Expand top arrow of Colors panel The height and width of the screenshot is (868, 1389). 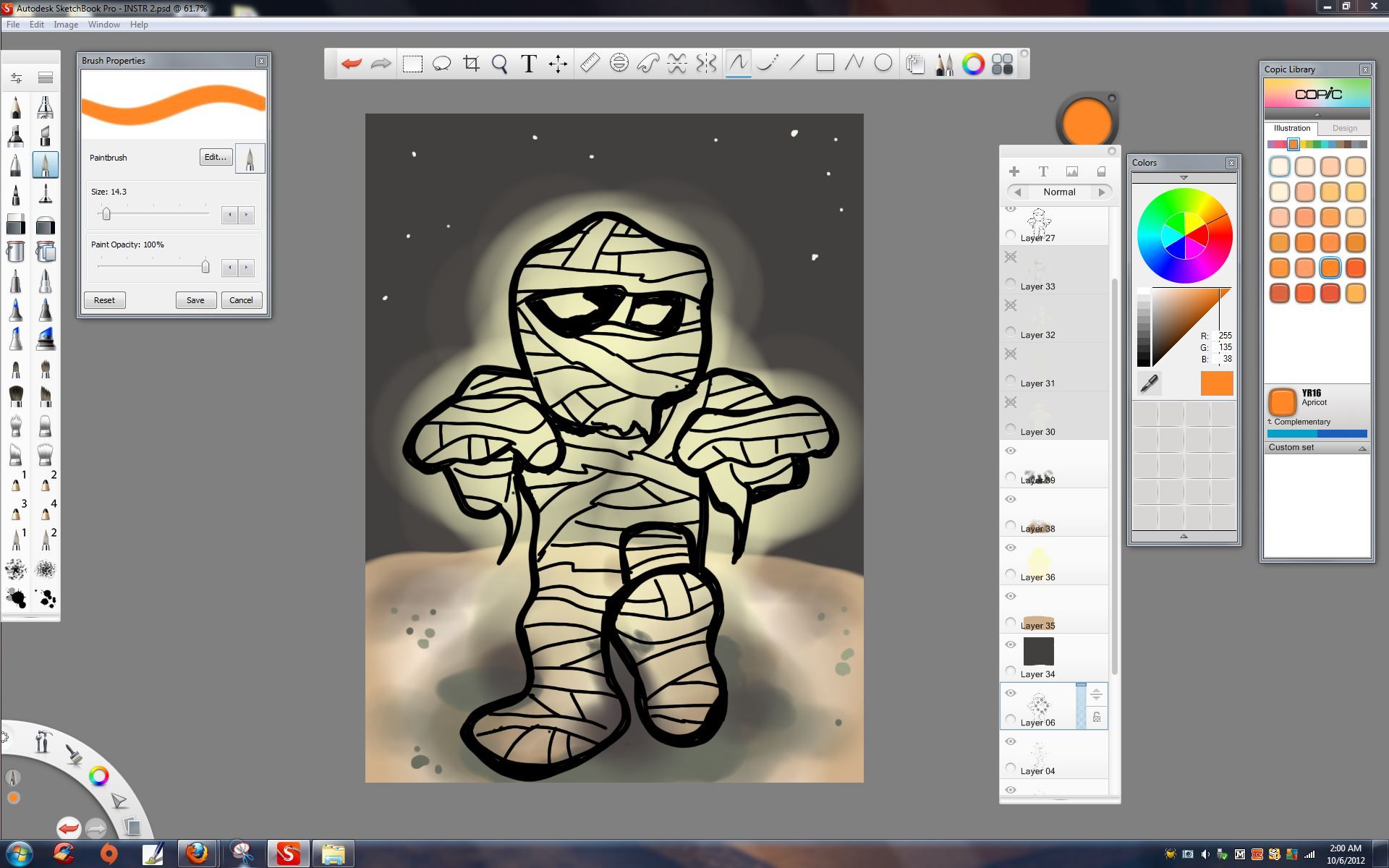tap(1184, 178)
